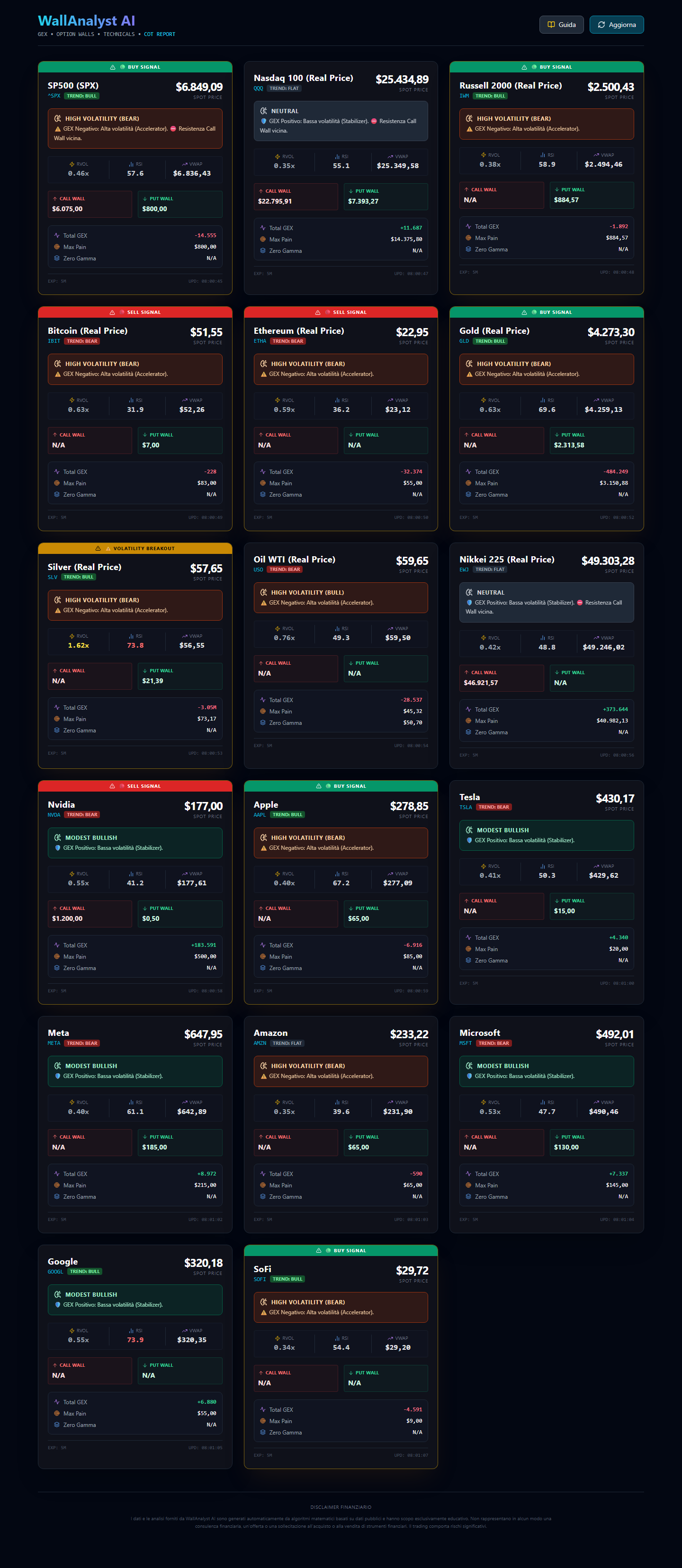Click the Total GEX pulse icon in the Microsoft card
682x1568 pixels.
coord(468,1174)
